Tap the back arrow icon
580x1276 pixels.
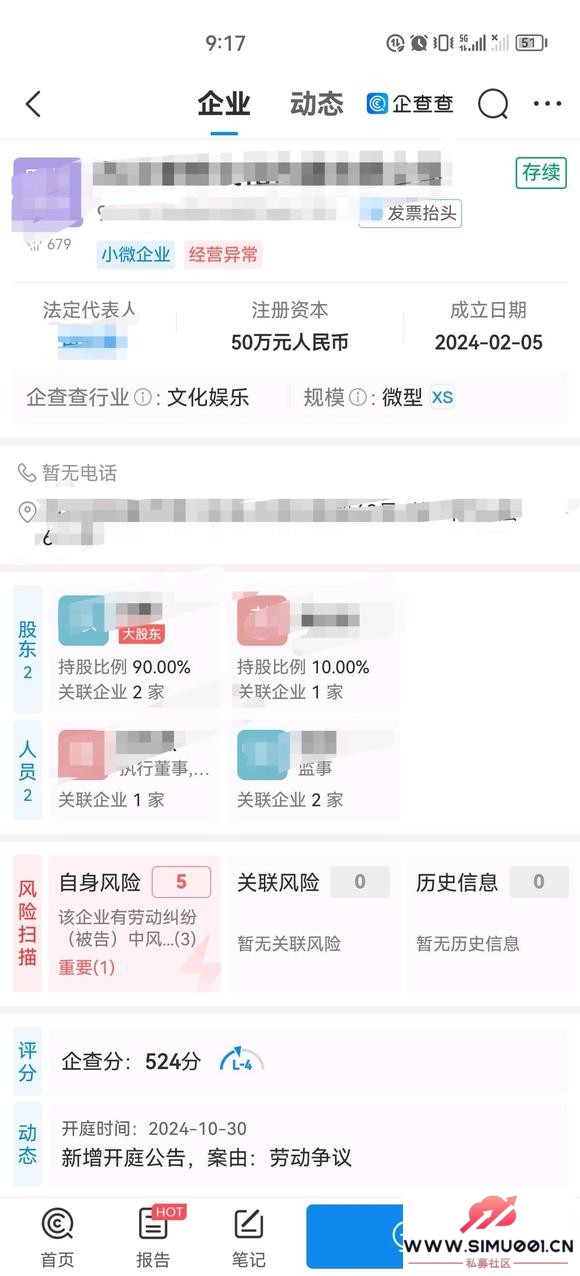tap(33, 104)
